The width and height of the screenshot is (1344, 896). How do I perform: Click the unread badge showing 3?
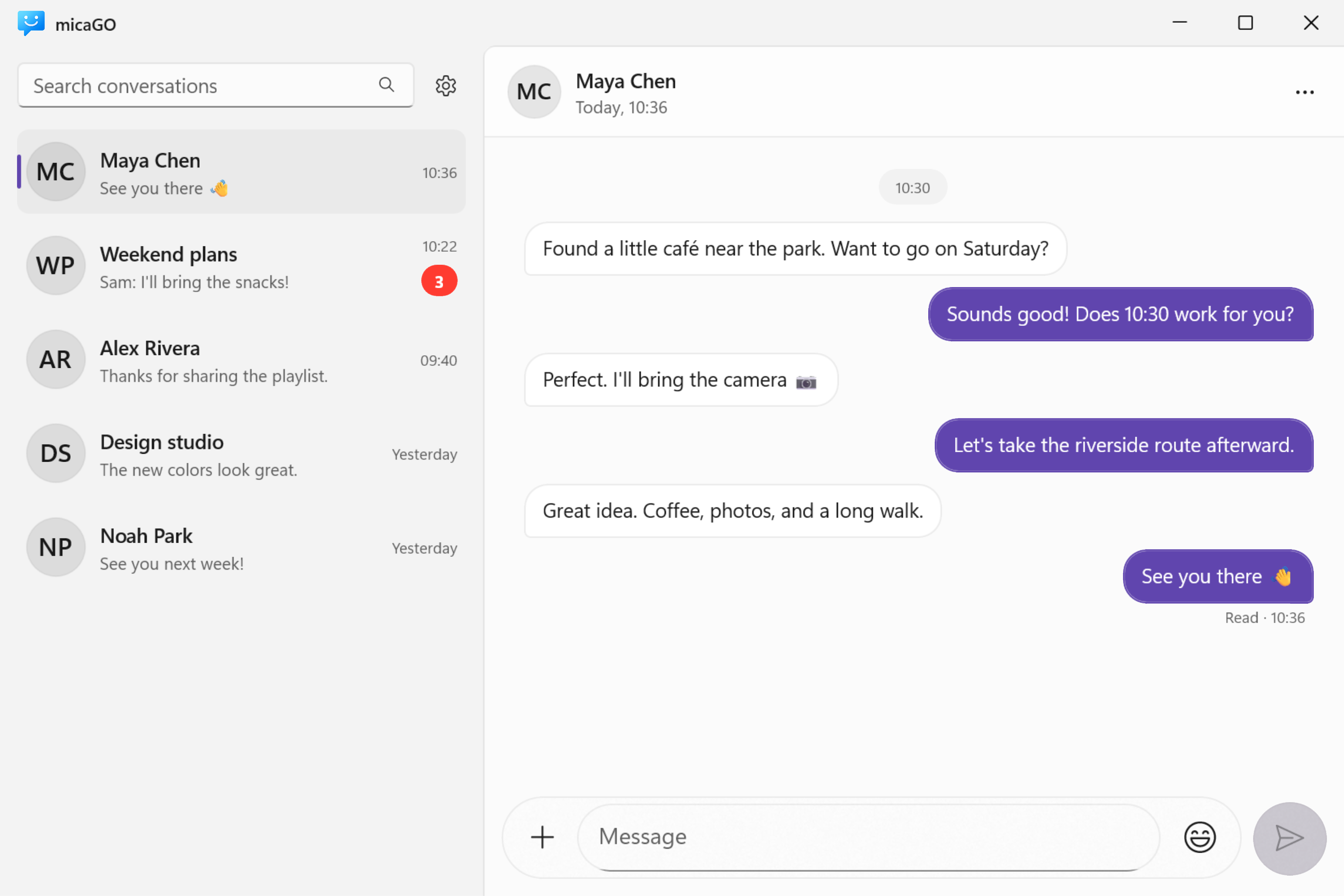coord(439,281)
